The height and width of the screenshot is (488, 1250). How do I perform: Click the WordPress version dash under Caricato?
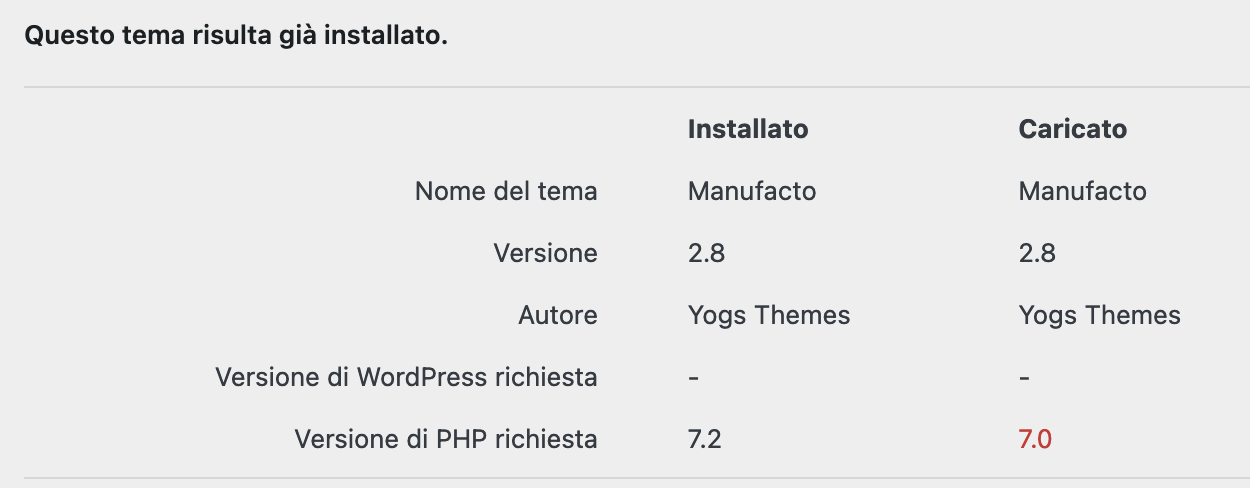[1025, 378]
